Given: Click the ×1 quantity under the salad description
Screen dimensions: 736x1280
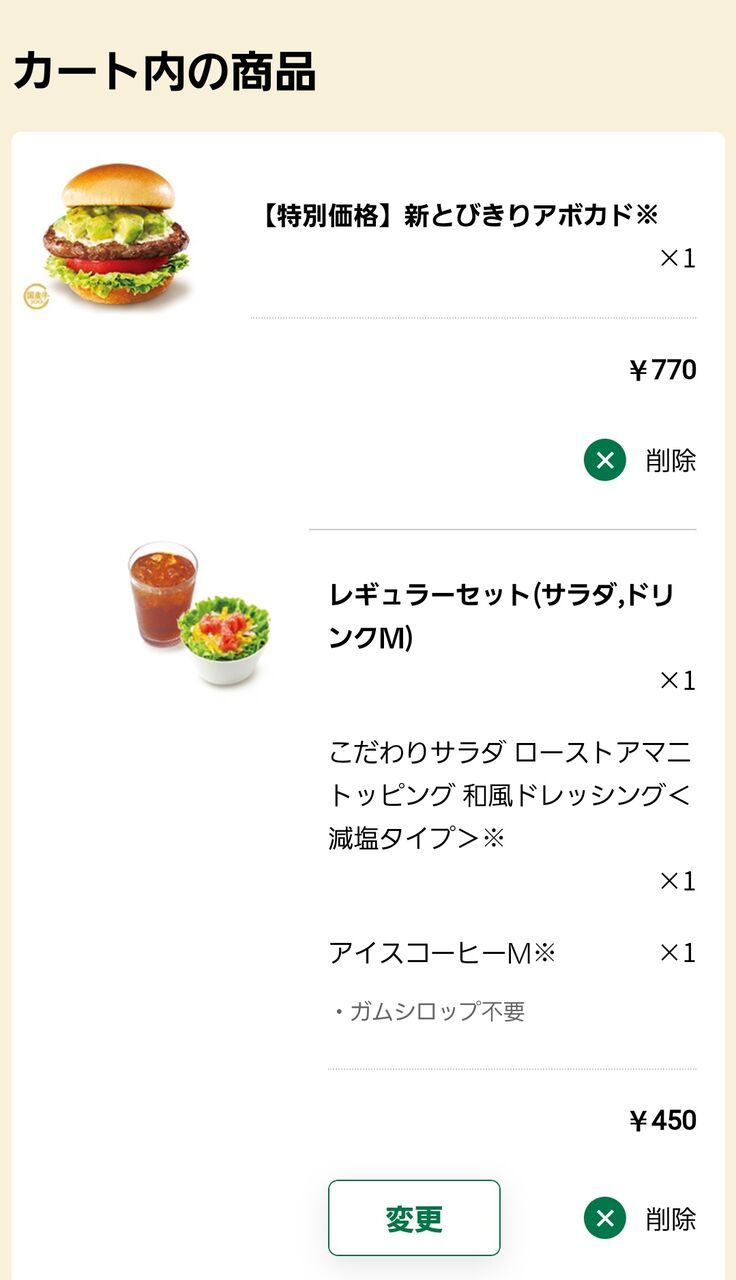Looking at the screenshot, I should (677, 881).
